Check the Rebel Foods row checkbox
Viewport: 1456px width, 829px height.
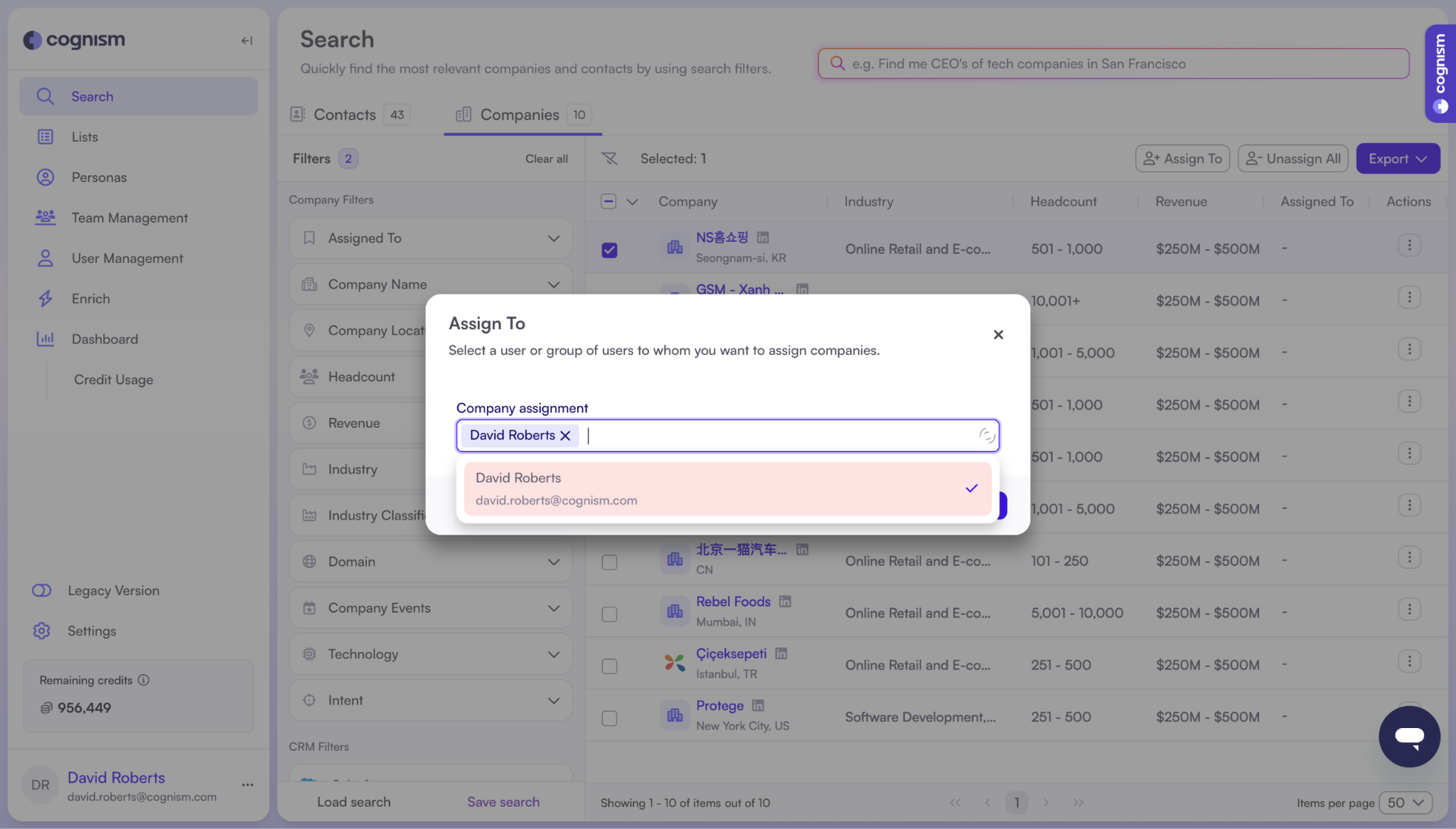tap(609, 614)
